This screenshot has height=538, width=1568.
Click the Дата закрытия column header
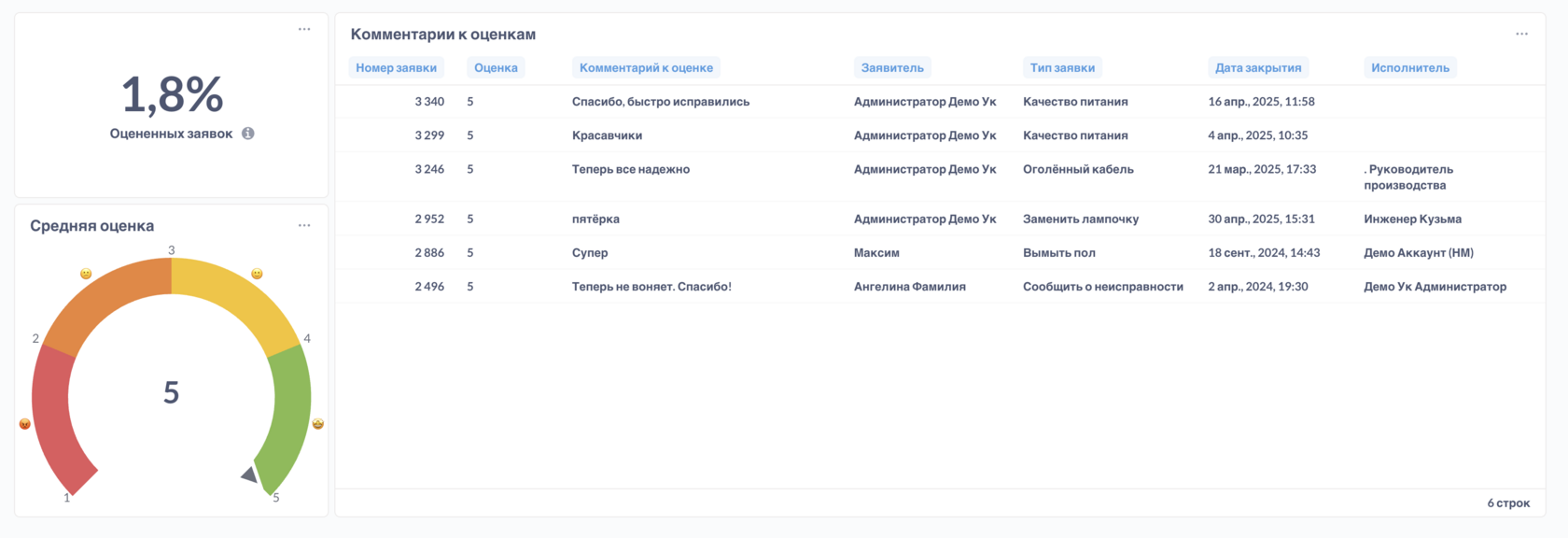coord(1257,67)
